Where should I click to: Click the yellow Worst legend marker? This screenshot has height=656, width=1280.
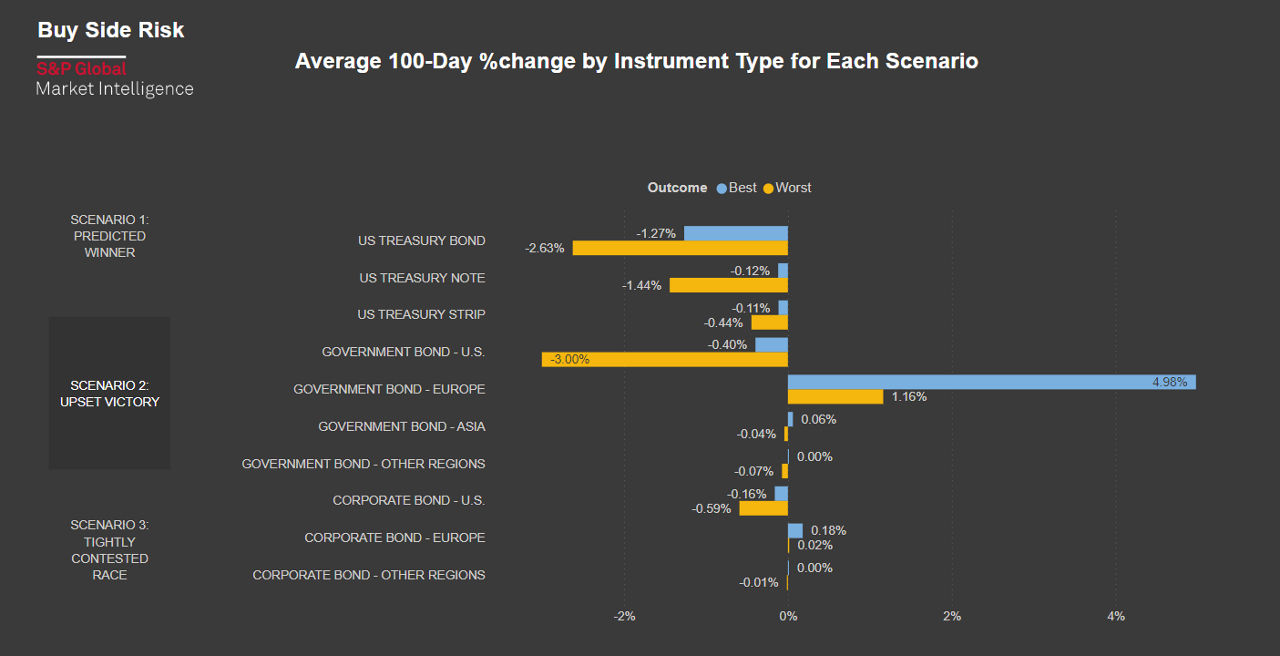click(x=769, y=188)
